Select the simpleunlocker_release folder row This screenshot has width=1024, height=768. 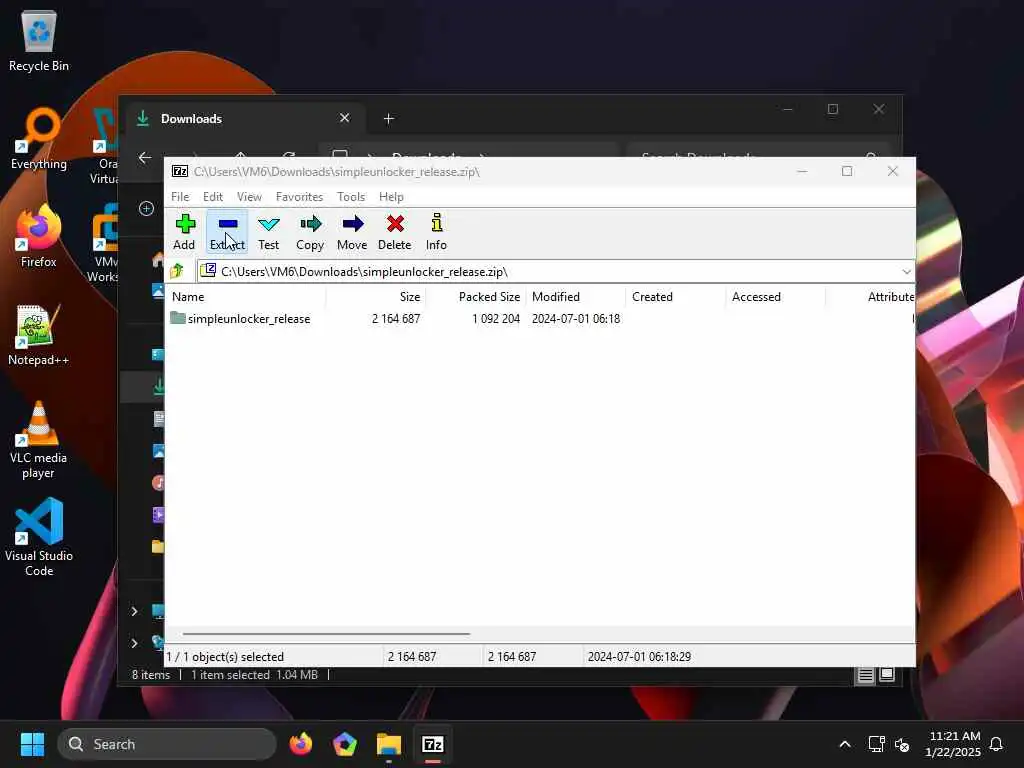539,319
